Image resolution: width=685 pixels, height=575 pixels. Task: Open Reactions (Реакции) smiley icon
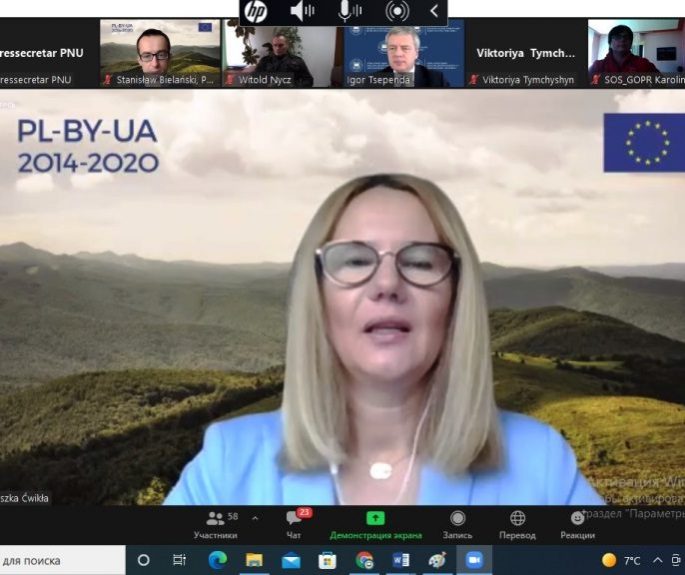pyautogui.click(x=577, y=524)
